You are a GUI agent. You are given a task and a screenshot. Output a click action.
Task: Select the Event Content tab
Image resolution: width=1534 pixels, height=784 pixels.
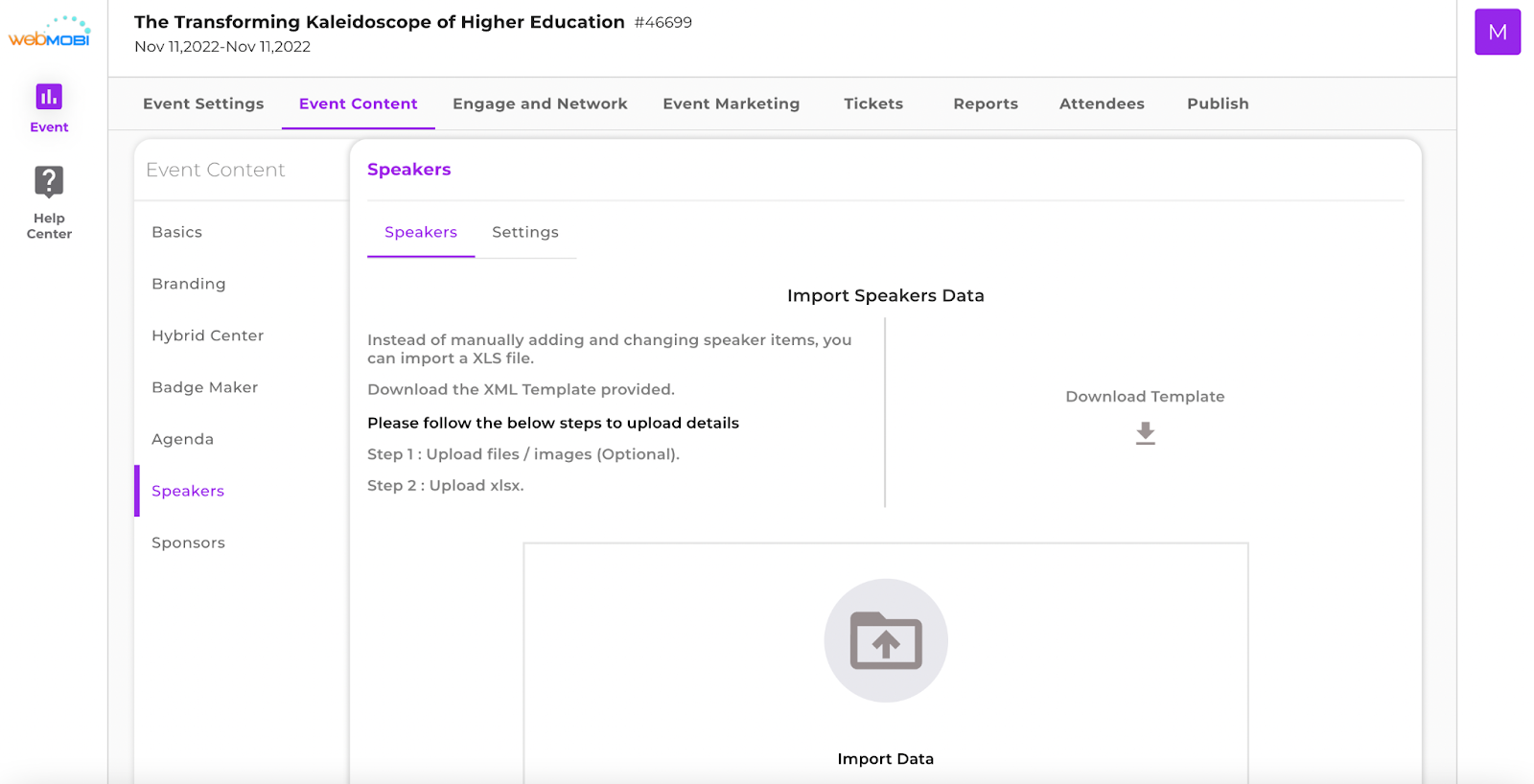click(359, 104)
